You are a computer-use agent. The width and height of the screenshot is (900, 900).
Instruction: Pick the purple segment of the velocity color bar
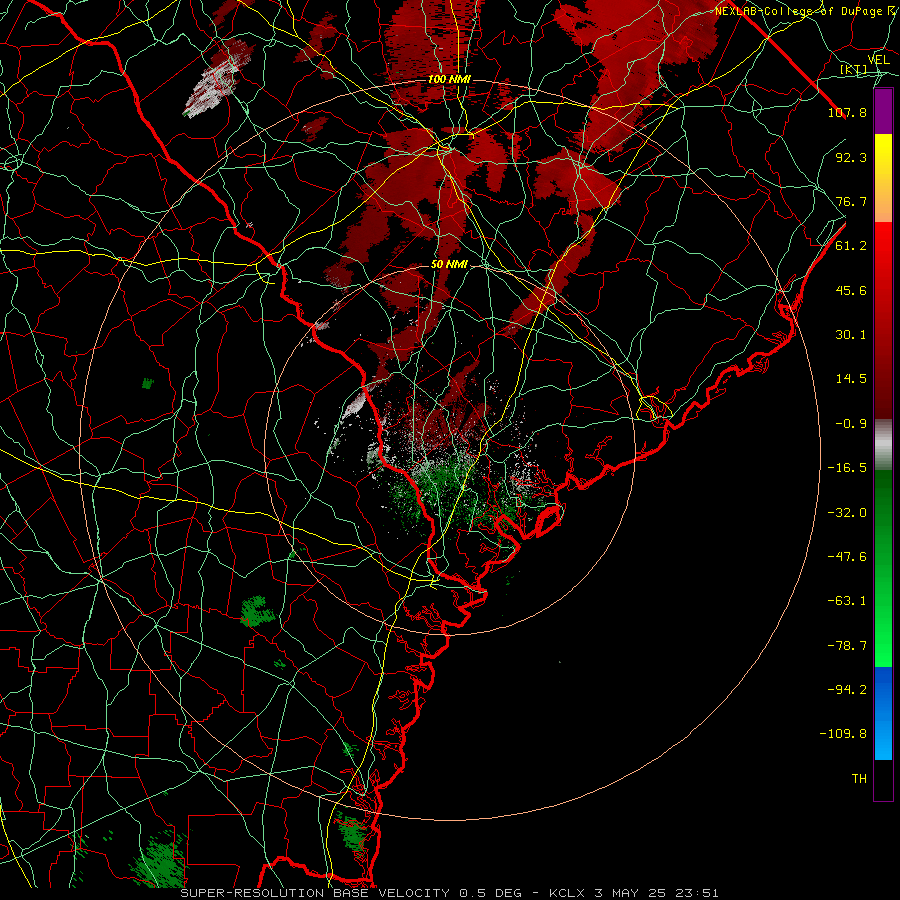point(883,111)
